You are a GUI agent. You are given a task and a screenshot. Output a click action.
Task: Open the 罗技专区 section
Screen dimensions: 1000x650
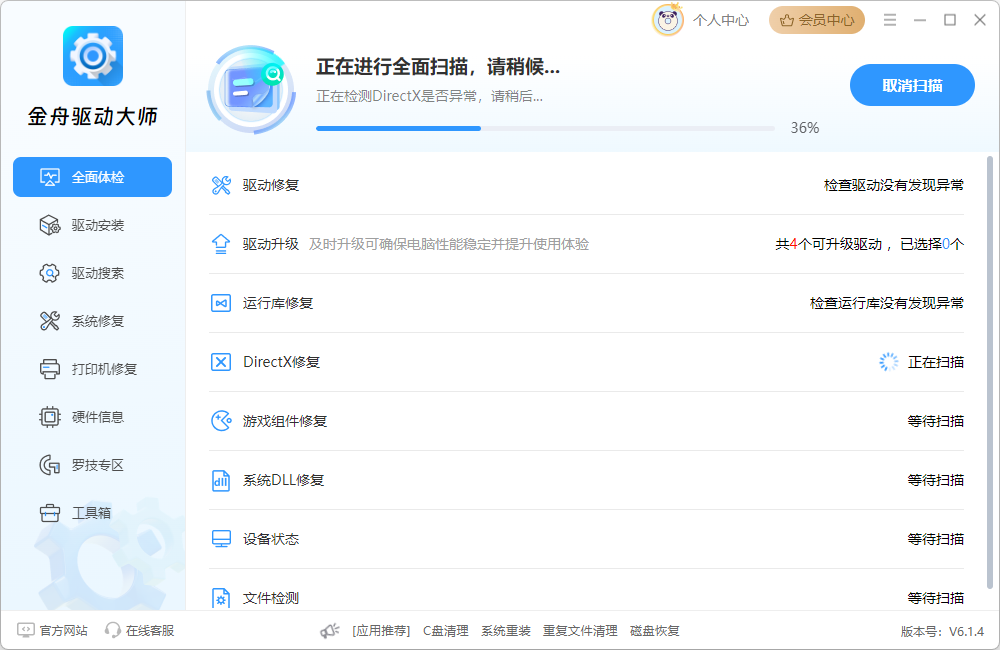point(92,465)
